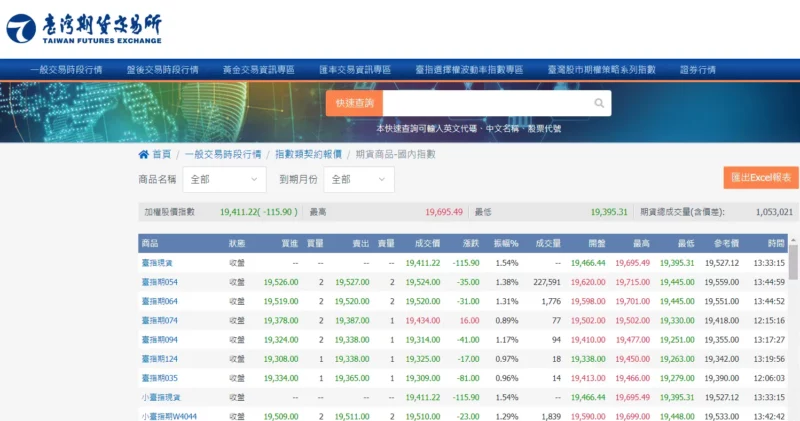
Task: Click 買進 19,324.00 in 臺指期094 row
Action: pos(281,340)
